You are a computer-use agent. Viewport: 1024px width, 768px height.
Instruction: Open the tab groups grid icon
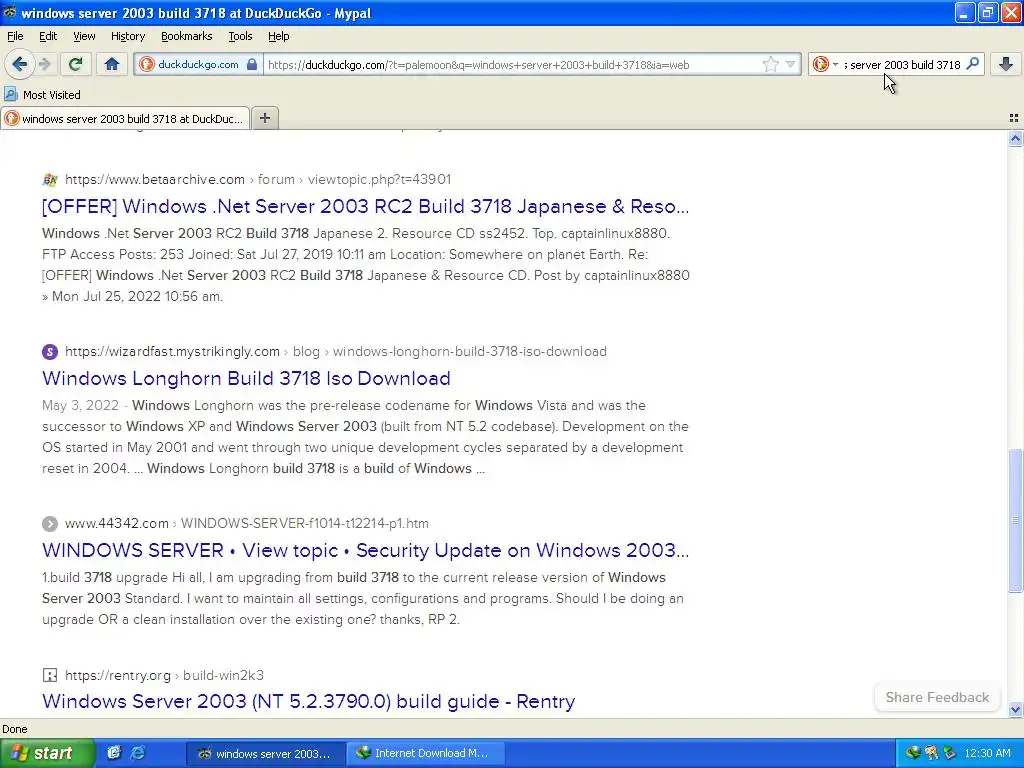point(1014,118)
